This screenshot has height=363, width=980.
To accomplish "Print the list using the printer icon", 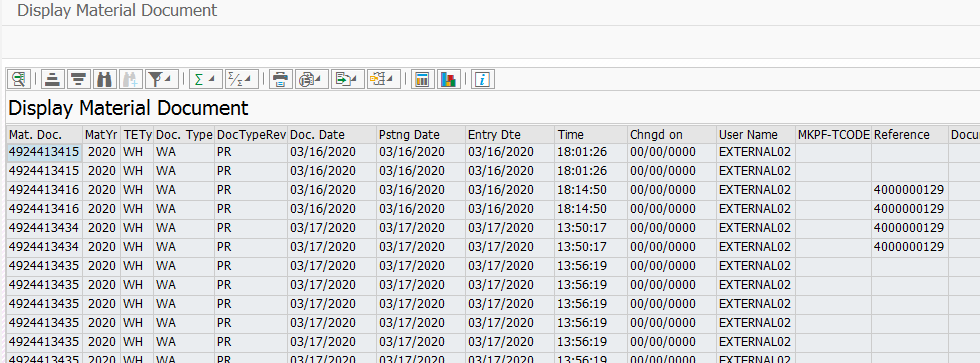I will point(281,79).
